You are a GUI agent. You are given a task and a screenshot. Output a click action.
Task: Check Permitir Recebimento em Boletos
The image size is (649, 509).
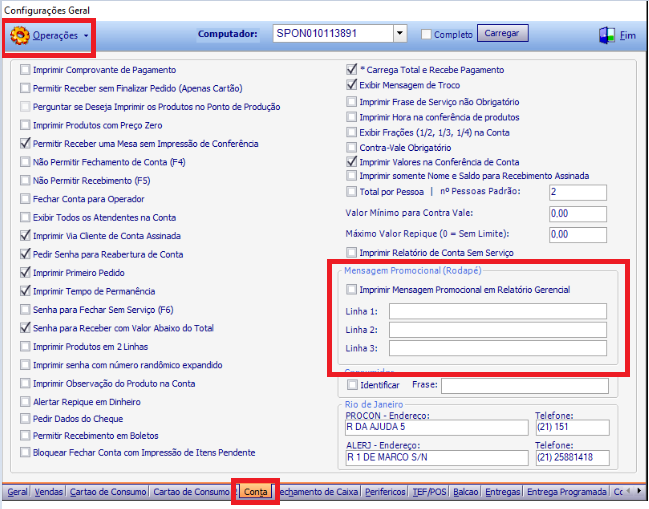tap(25, 435)
